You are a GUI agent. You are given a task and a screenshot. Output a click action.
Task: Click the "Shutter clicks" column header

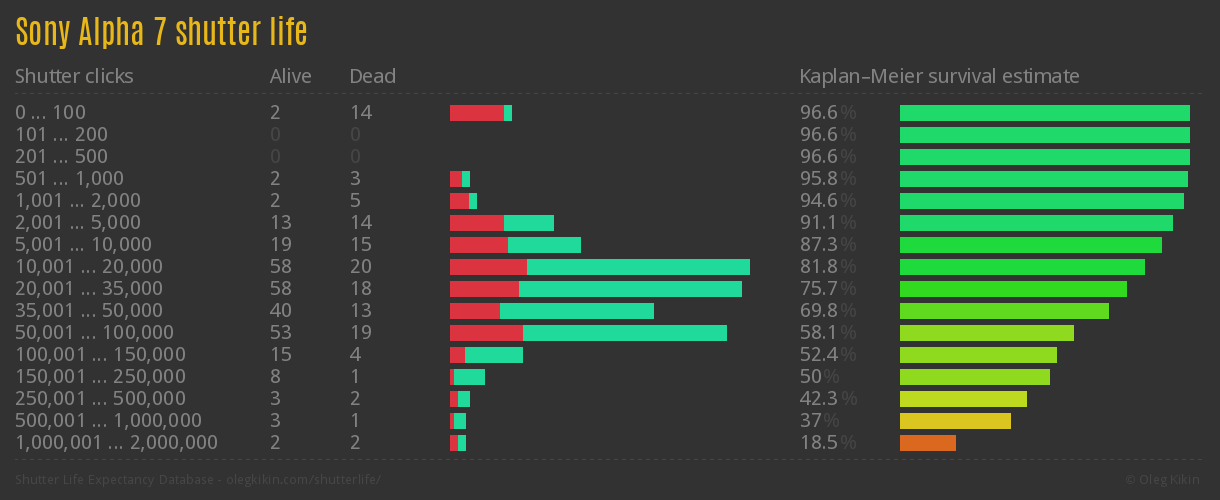(x=74, y=76)
